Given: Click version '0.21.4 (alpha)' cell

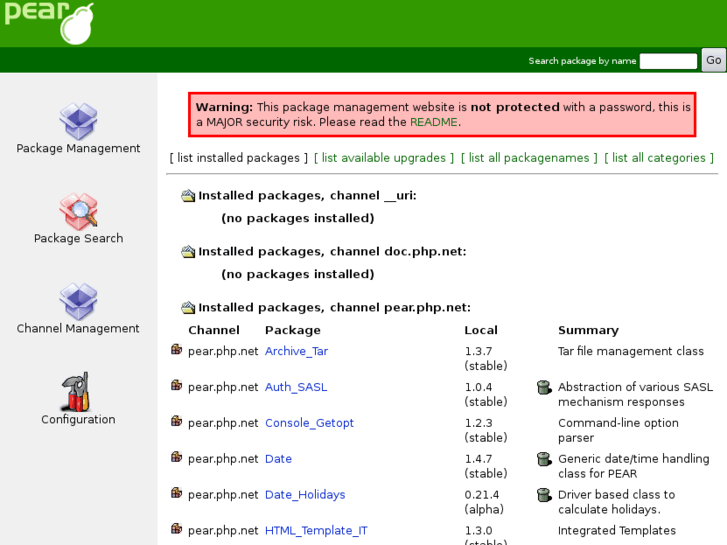Looking at the screenshot, I should [484, 502].
